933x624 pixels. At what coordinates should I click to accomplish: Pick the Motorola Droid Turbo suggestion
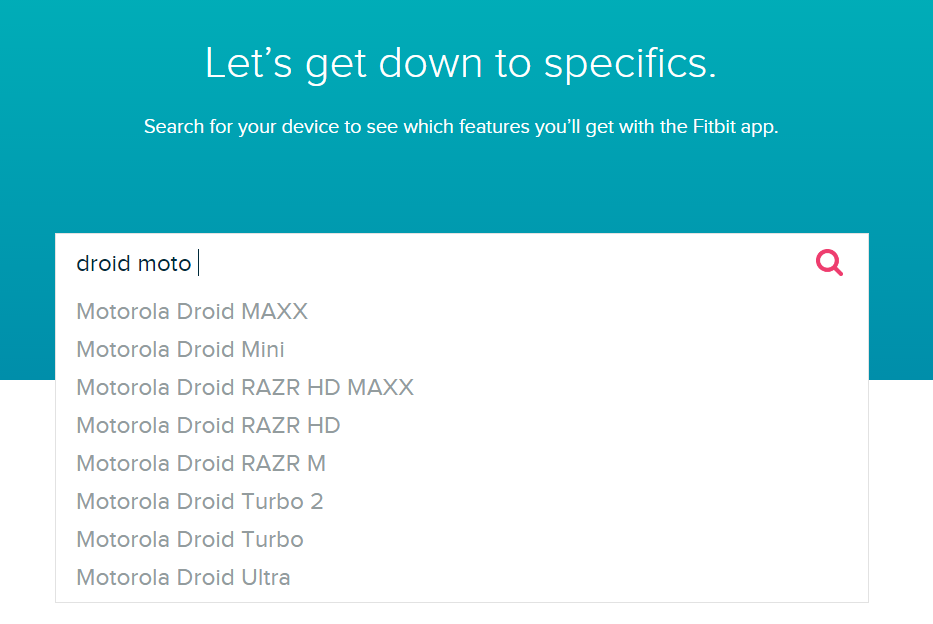190,540
